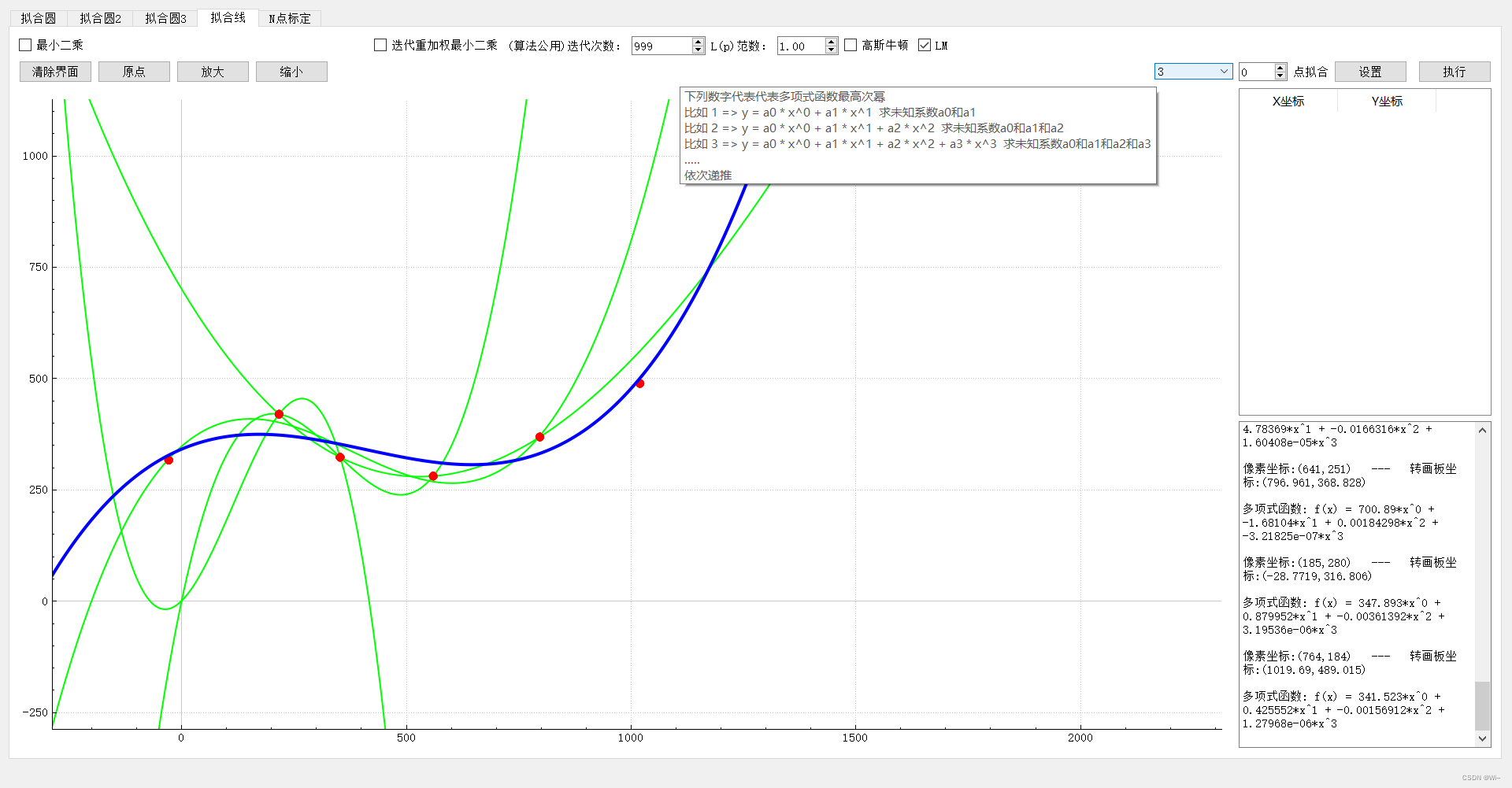Click the 放大 zoom-in button
This screenshot has width=1512, height=788.
213,72
